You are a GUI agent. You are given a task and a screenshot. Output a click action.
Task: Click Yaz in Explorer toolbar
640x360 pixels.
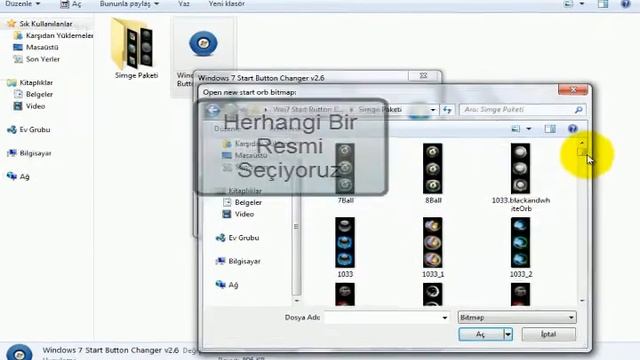tap(184, 4)
